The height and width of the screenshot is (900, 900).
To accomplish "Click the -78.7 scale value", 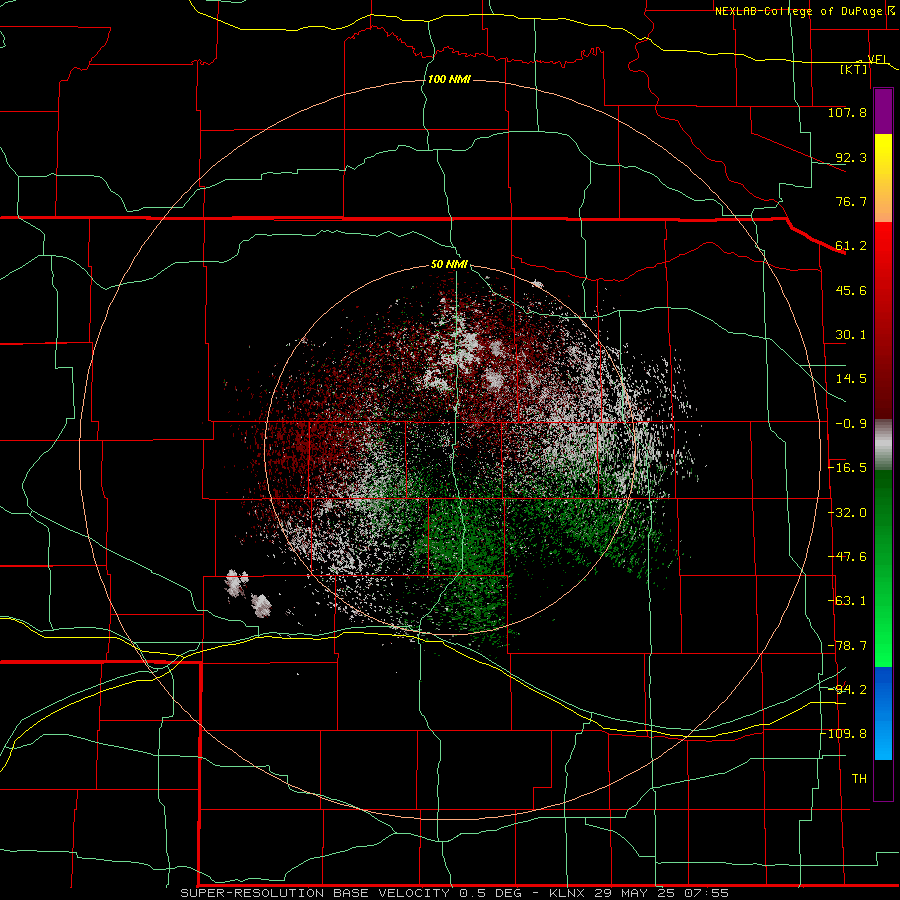I will click(847, 646).
